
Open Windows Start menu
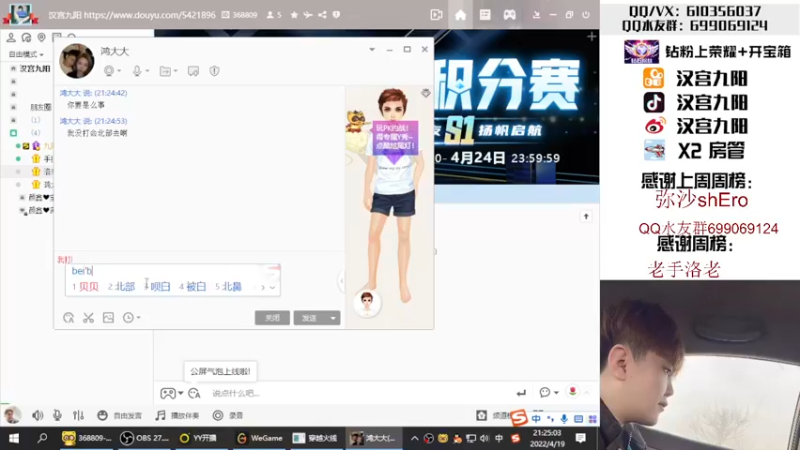click(x=14, y=438)
